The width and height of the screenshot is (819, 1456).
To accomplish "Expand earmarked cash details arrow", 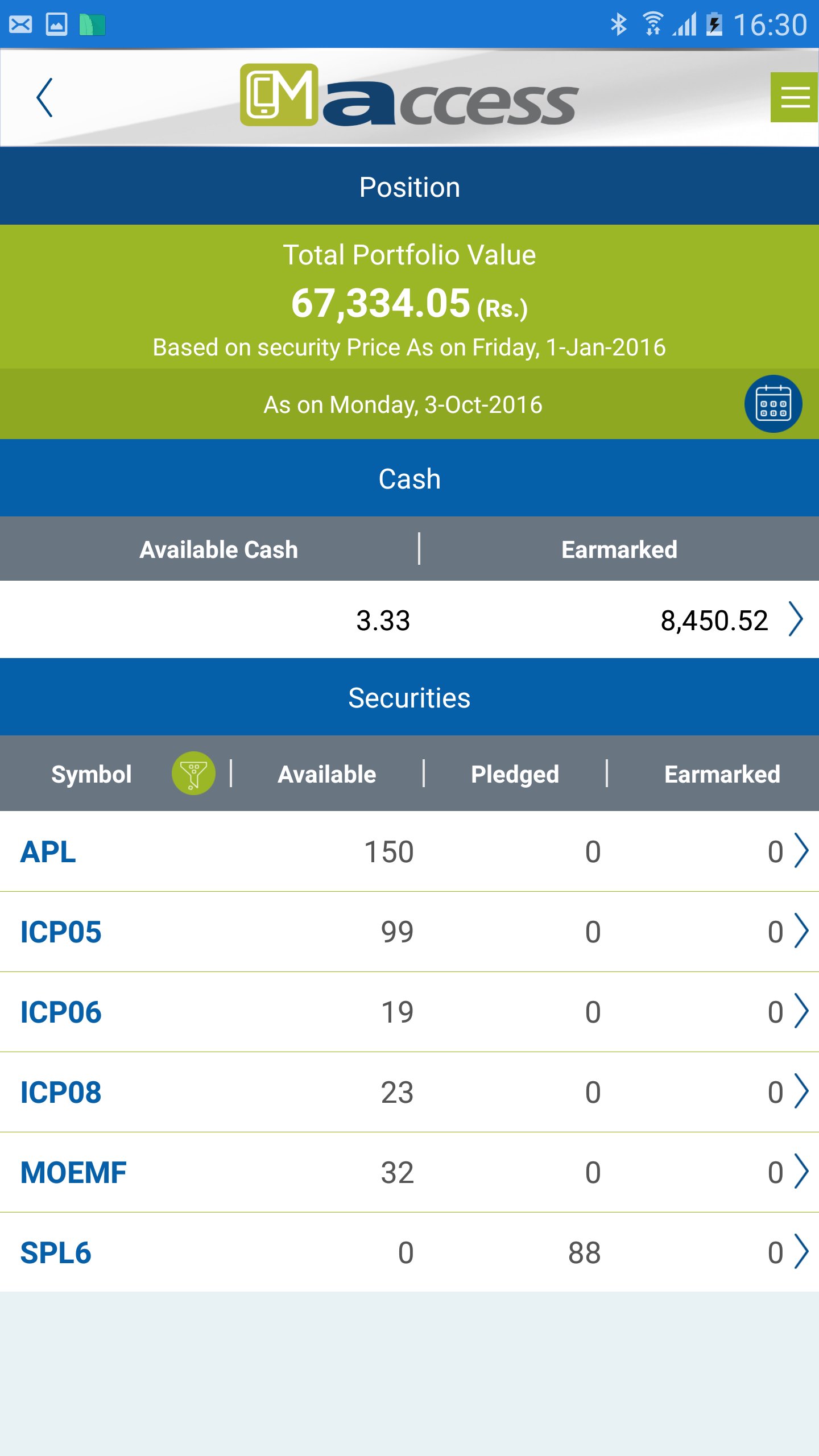I will click(x=796, y=619).
